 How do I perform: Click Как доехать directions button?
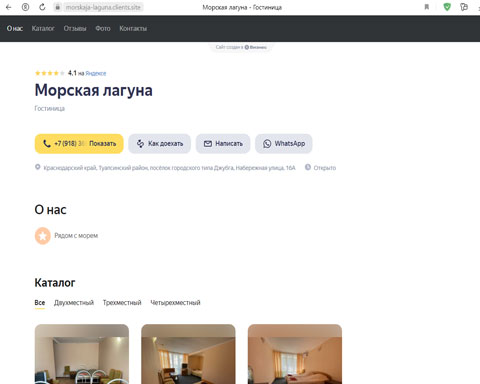click(160, 144)
